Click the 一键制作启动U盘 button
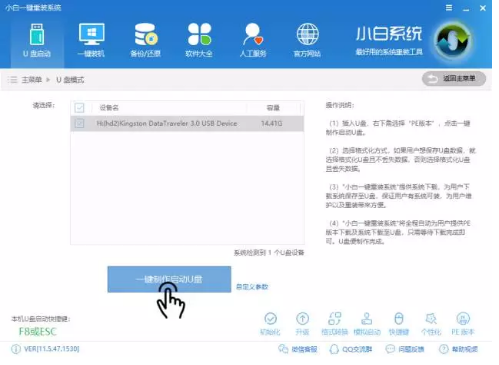Image resolution: width=499 pixels, height=365 pixels. (x=169, y=279)
